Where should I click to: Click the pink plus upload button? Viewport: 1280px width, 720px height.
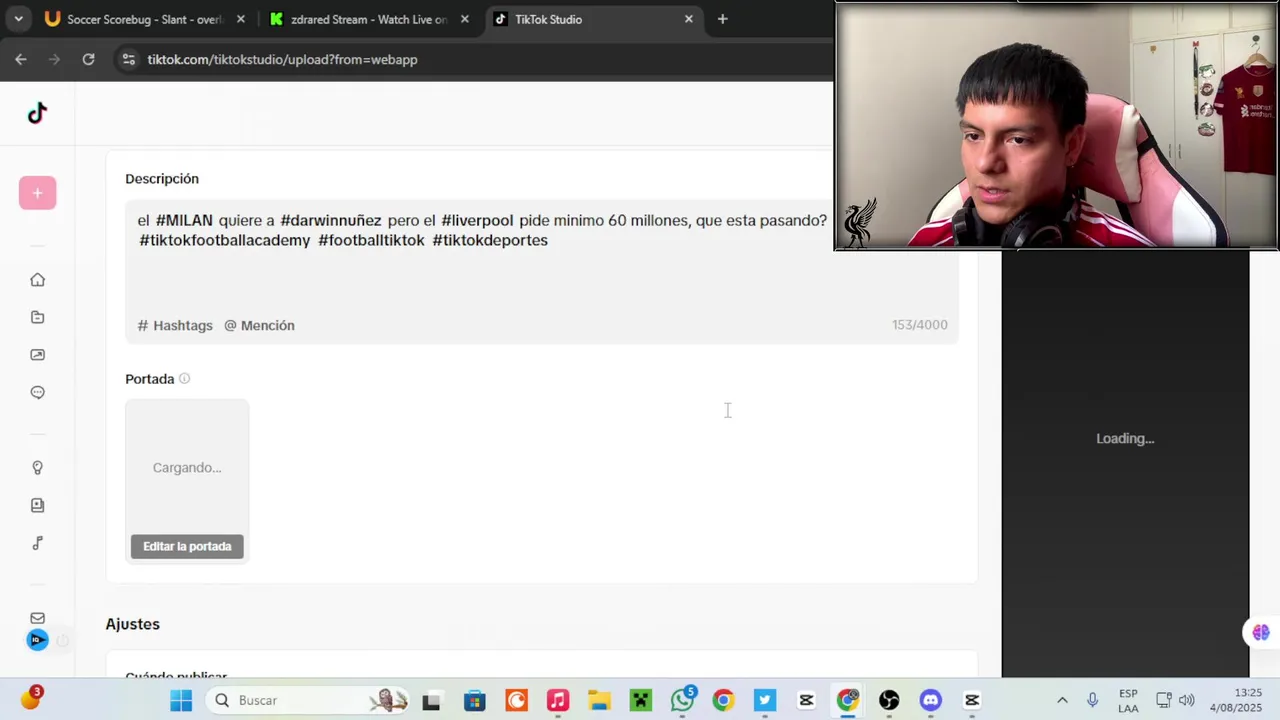coord(37,193)
